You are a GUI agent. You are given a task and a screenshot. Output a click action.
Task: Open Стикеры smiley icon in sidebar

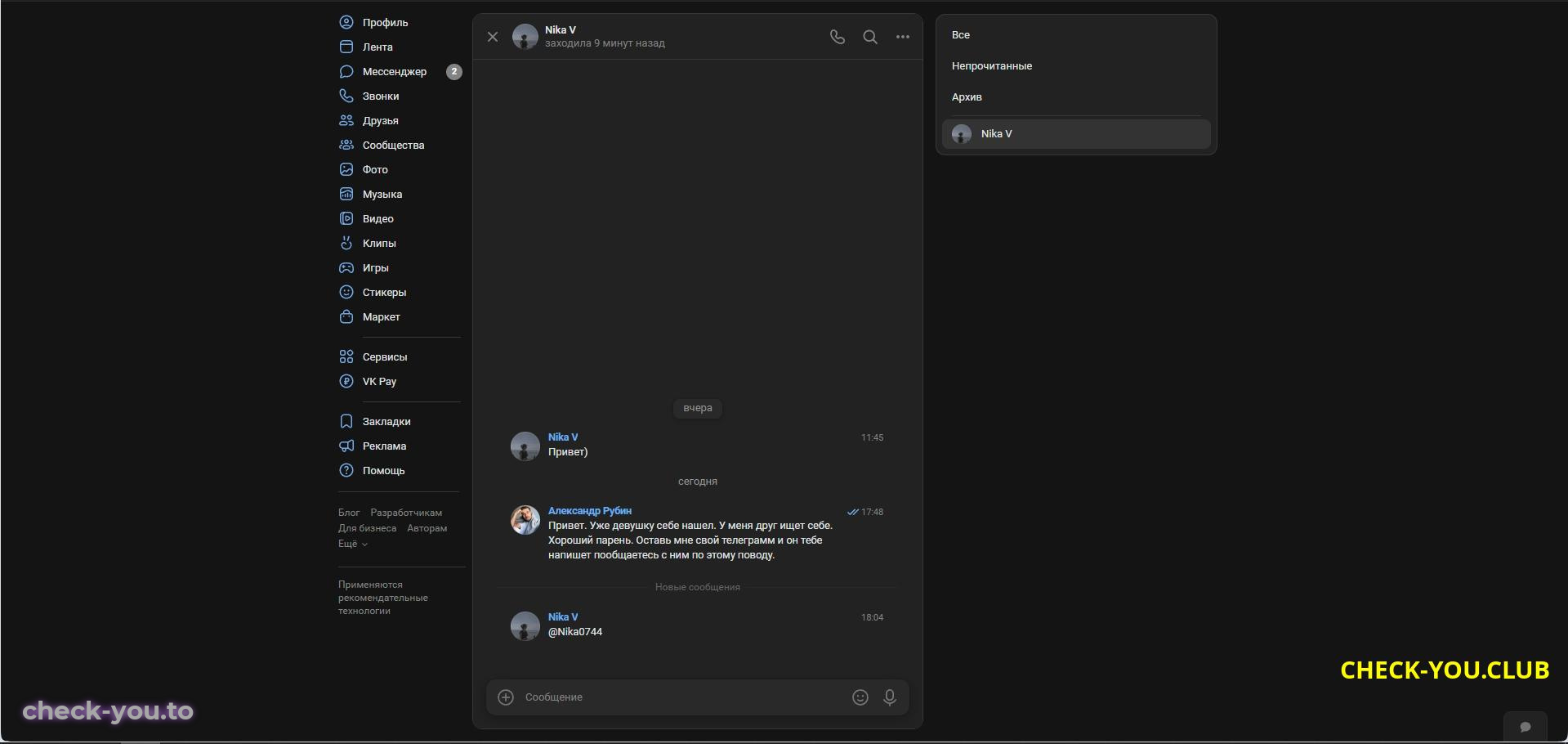(346, 292)
